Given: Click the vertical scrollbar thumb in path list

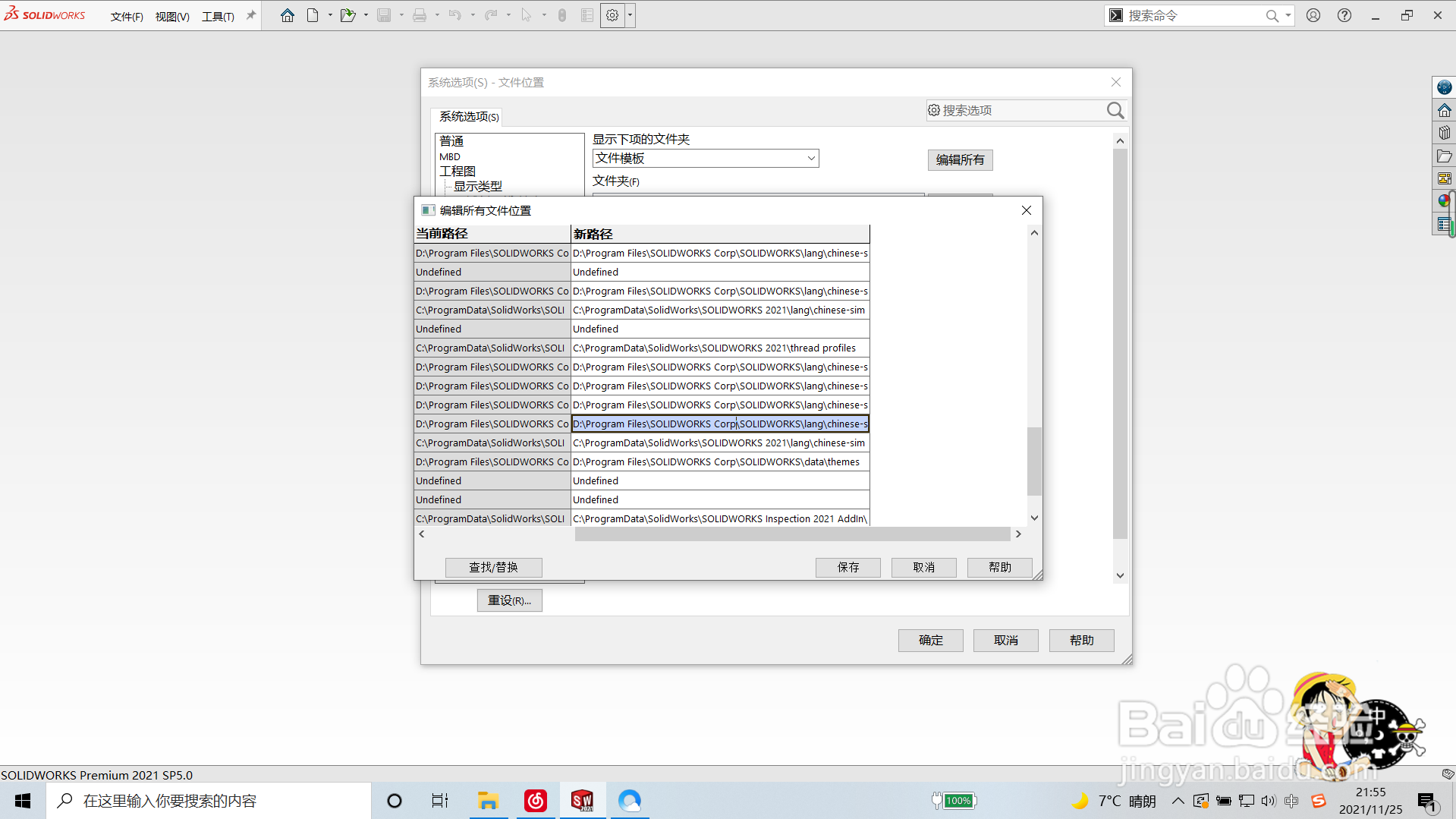Looking at the screenshot, I should [1034, 461].
